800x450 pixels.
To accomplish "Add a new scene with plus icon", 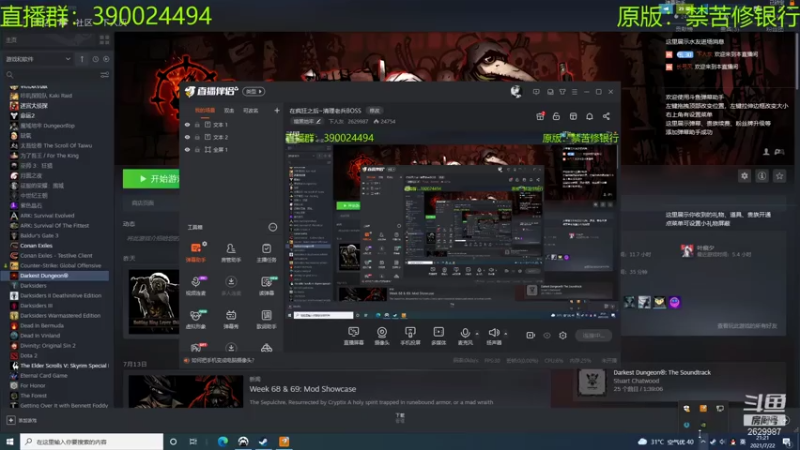I will (277, 110).
